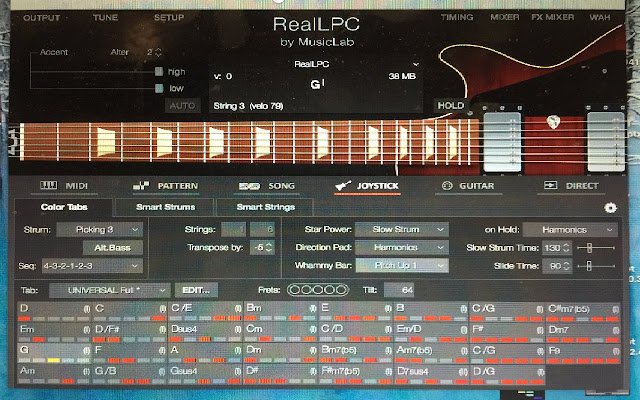Toggle the low accent checkbox
640x400 pixels.
click(x=159, y=88)
